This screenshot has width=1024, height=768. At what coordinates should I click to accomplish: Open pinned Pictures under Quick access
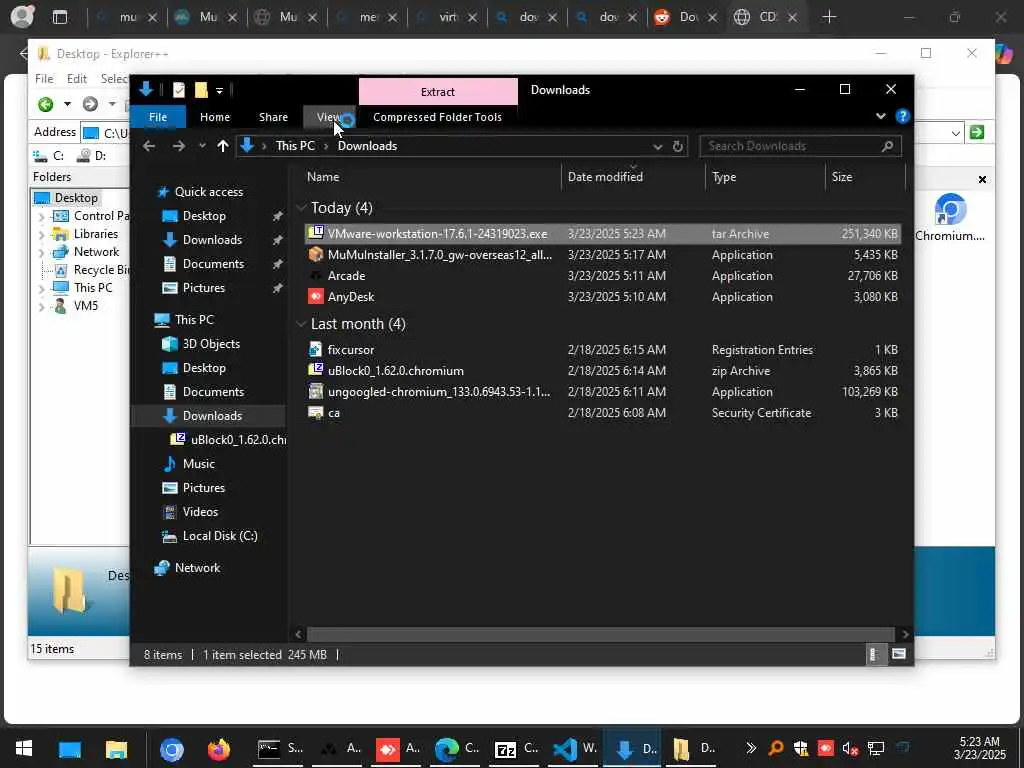[203, 288]
